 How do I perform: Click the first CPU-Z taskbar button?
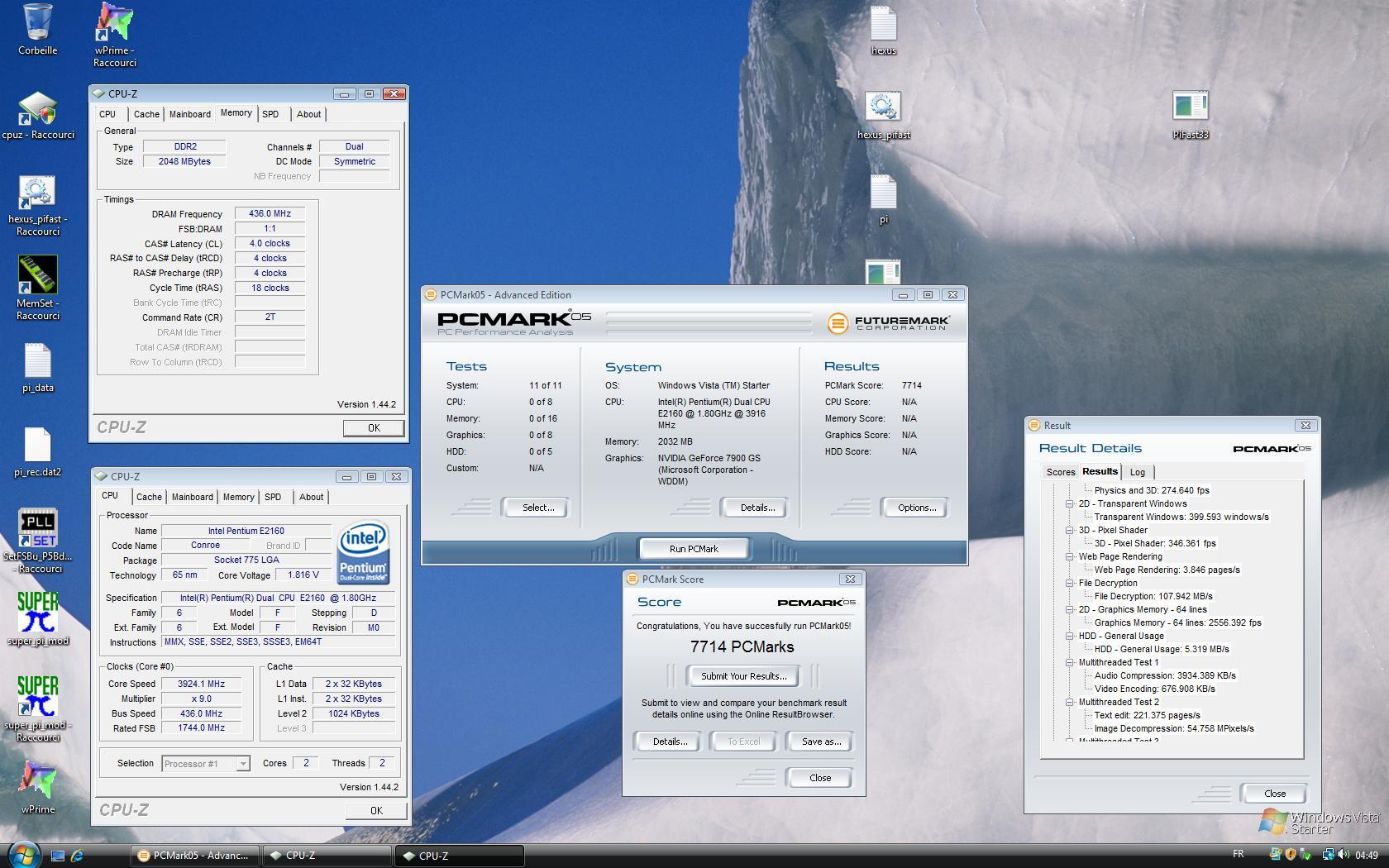coord(327,856)
